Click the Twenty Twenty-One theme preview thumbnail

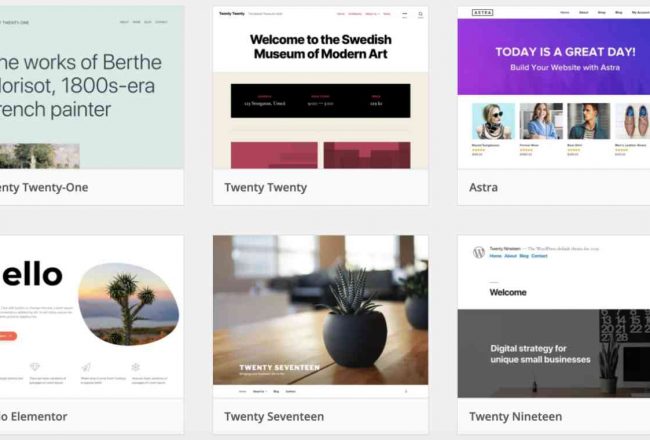(92, 87)
